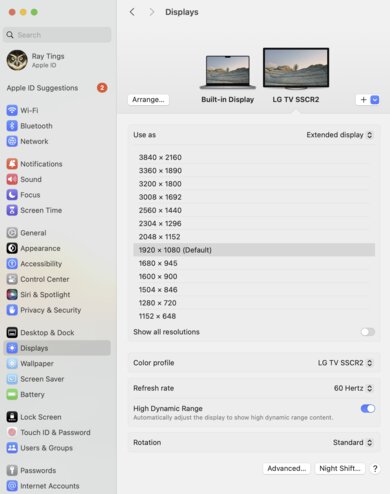
Task: Select the Screen Time hourglass icon
Action: click(x=12, y=210)
